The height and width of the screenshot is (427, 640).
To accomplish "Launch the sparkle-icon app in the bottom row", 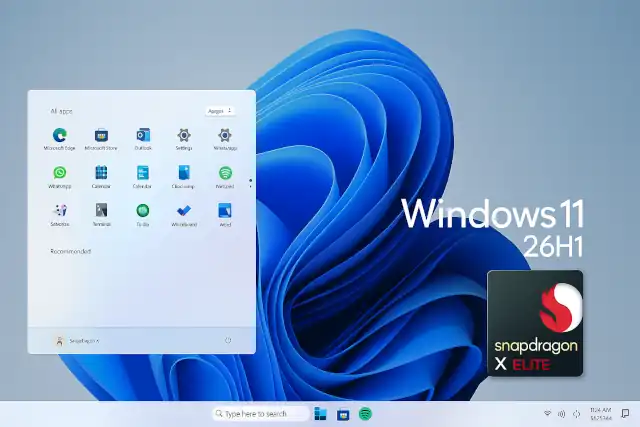I will click(60, 215).
